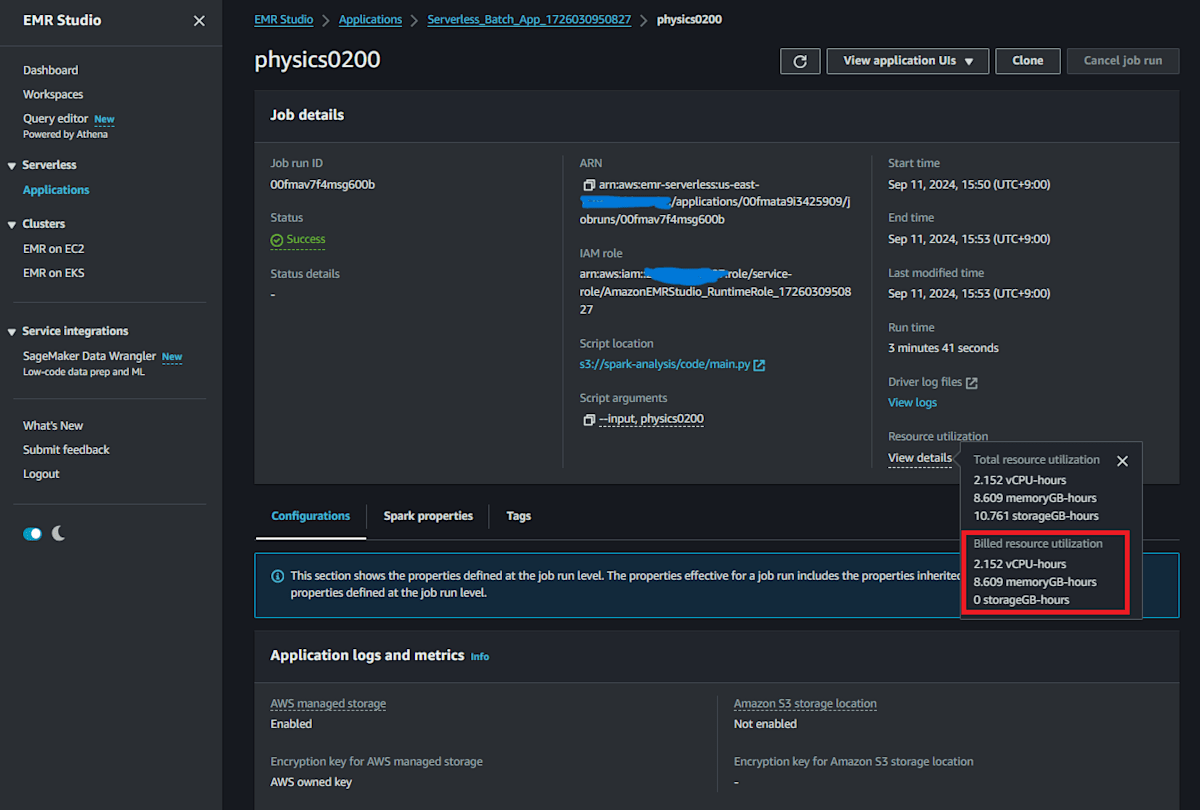Open EMR on EC2 clusters
Screen dimensions: 1200x810
point(55,249)
